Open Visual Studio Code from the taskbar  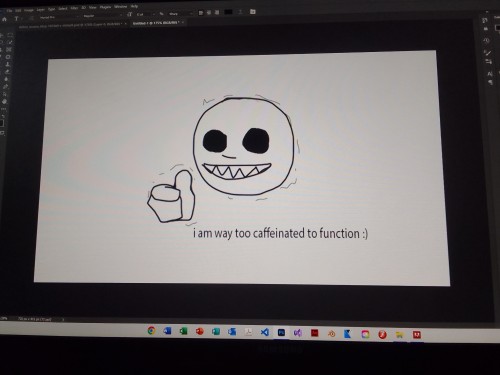pyautogui.click(x=265, y=332)
